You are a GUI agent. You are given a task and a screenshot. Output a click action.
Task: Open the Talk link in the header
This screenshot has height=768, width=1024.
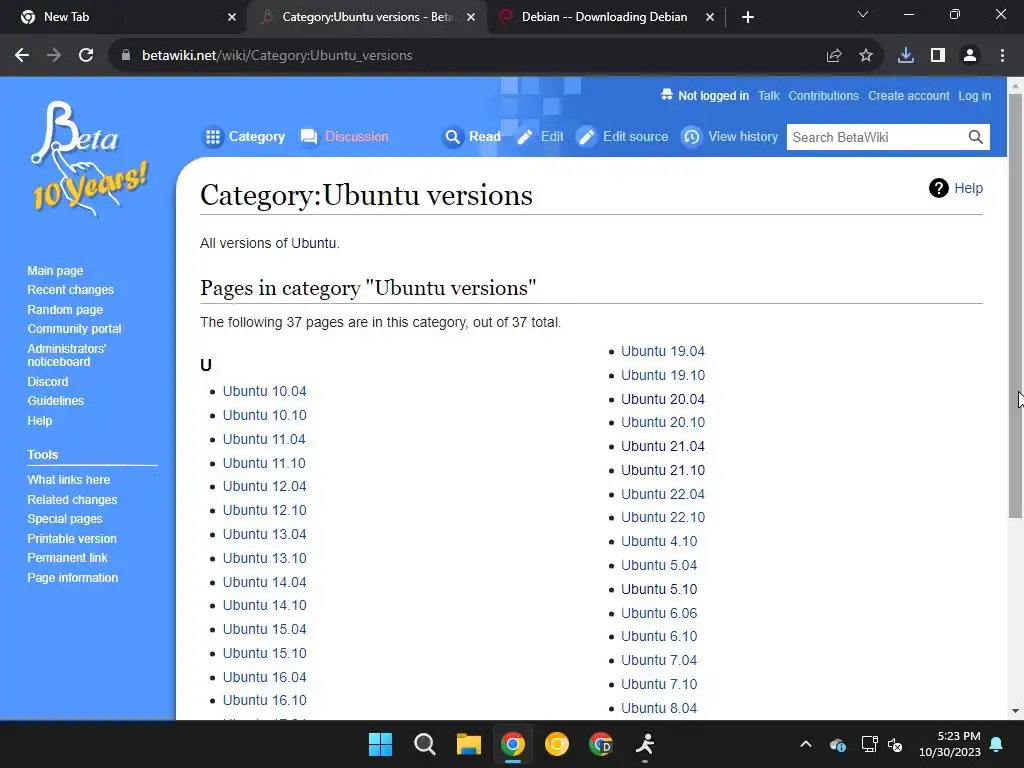[x=768, y=95]
